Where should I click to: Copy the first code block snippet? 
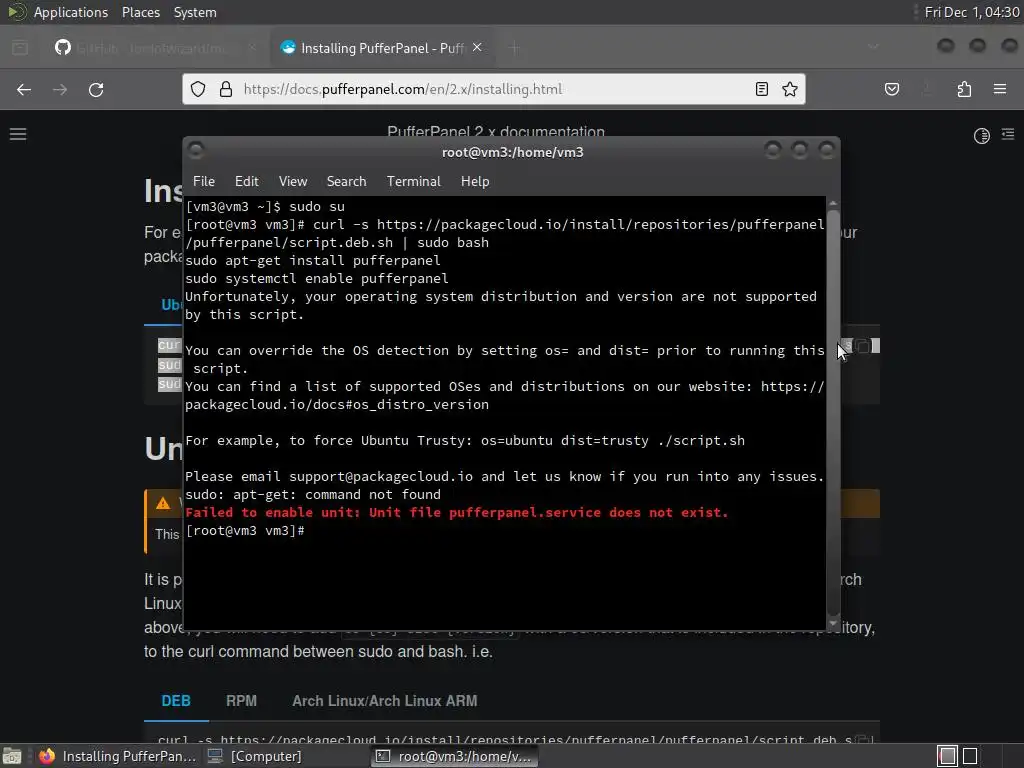[x=863, y=345]
